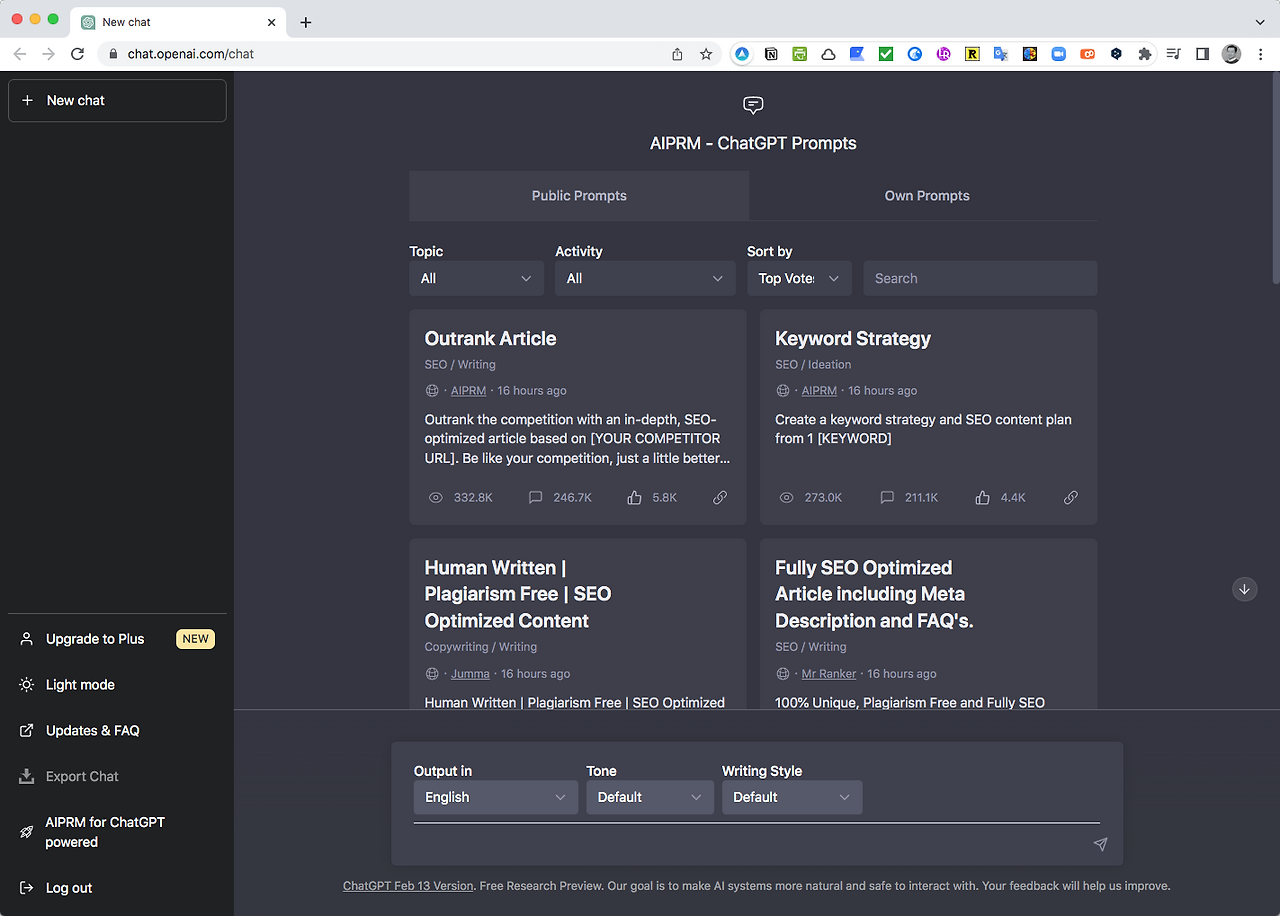Select the New chat browser tab
This screenshot has width=1280, height=916.
(x=180, y=22)
